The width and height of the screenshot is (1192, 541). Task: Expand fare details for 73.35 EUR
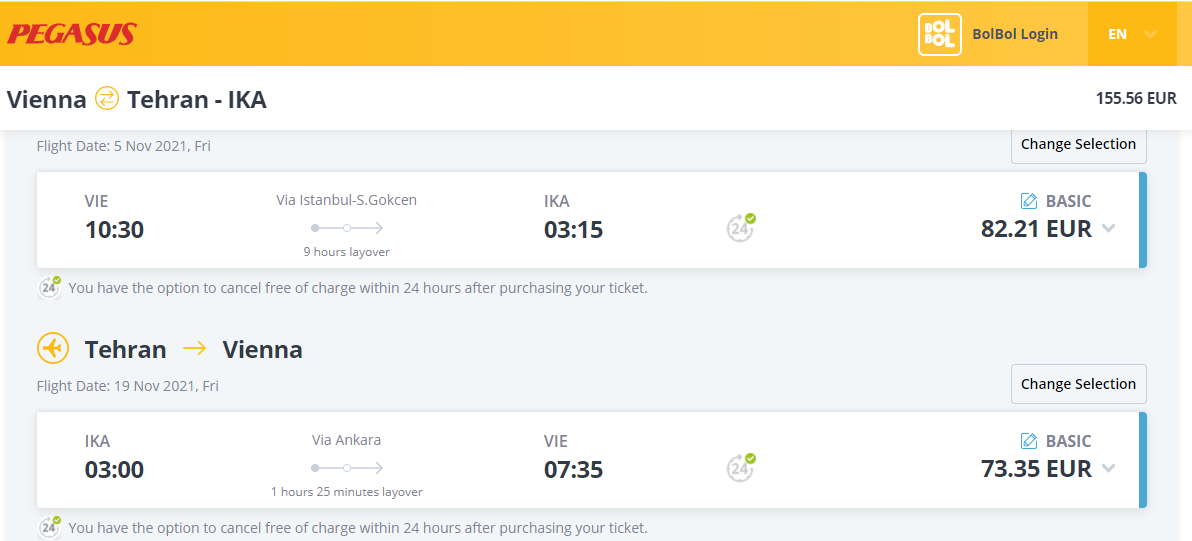1108,468
